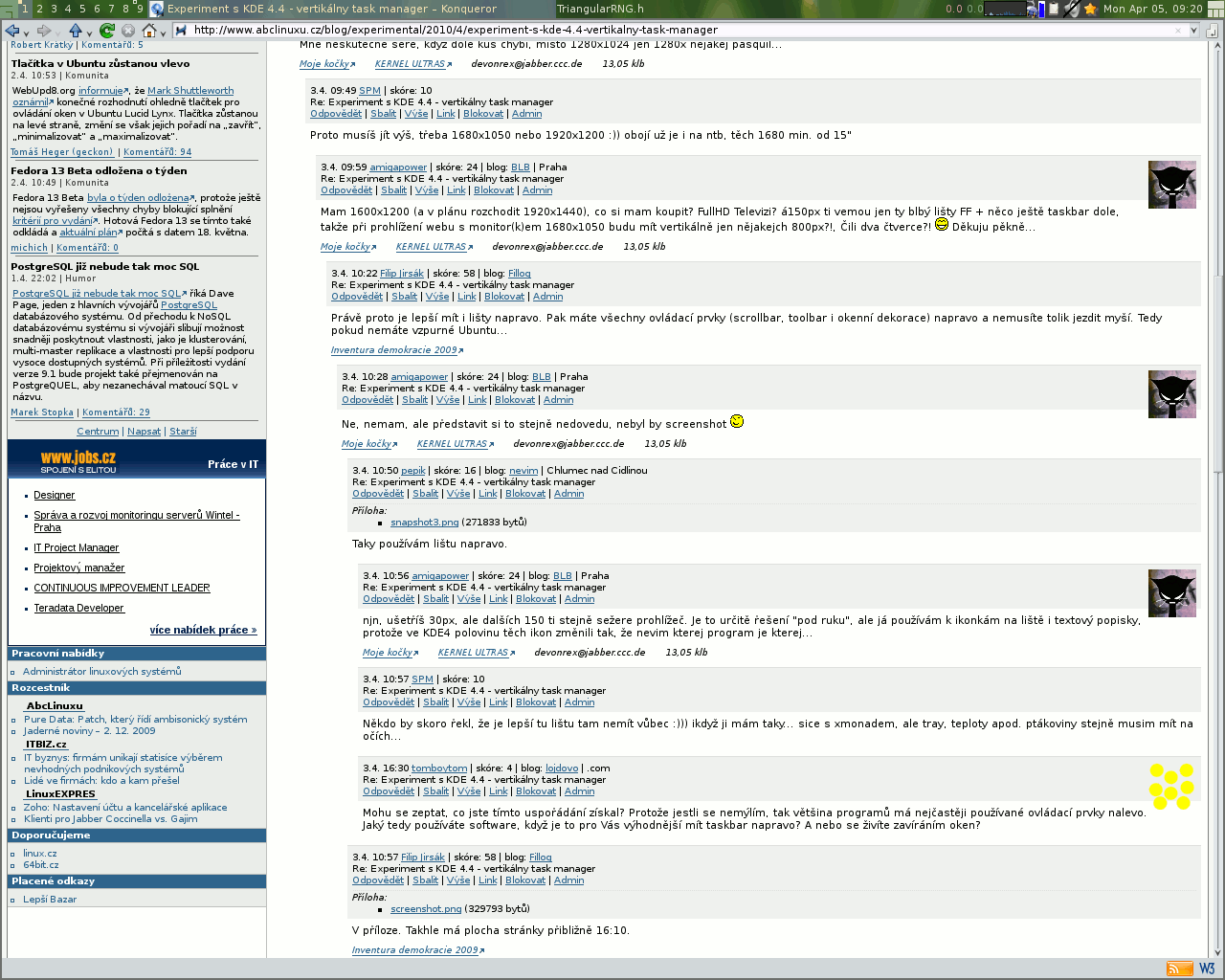Image resolution: width=1225 pixels, height=980 pixels.
Task: Open the Napsat link under news
Action: (x=145, y=432)
